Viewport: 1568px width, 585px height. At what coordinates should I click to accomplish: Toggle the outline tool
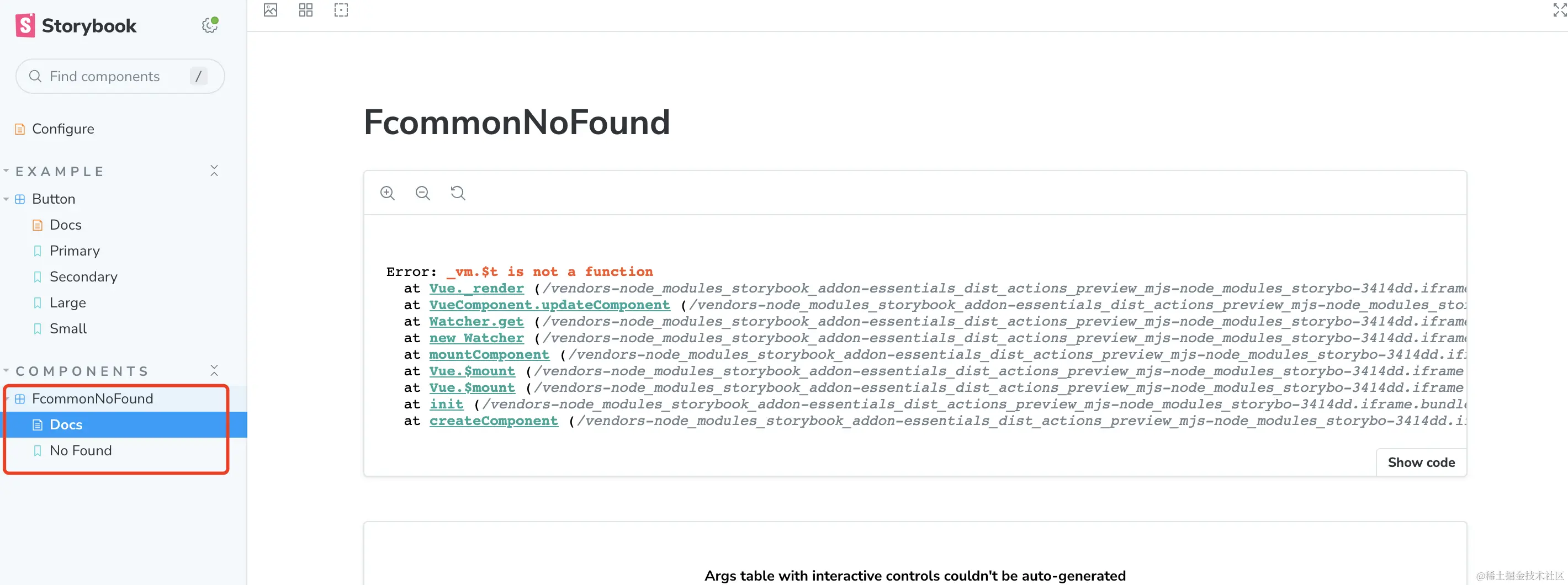[341, 10]
